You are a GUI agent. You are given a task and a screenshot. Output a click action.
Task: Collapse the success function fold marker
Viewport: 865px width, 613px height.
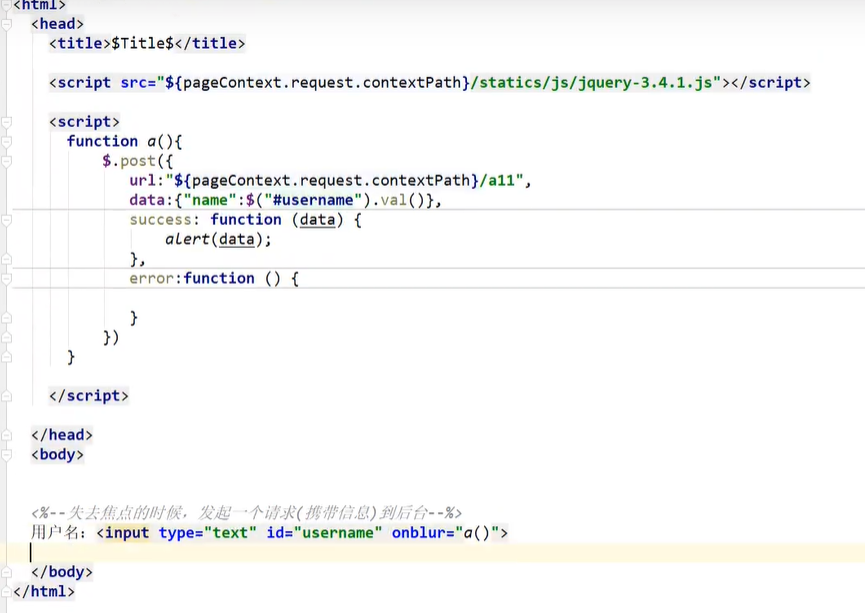click(7, 220)
